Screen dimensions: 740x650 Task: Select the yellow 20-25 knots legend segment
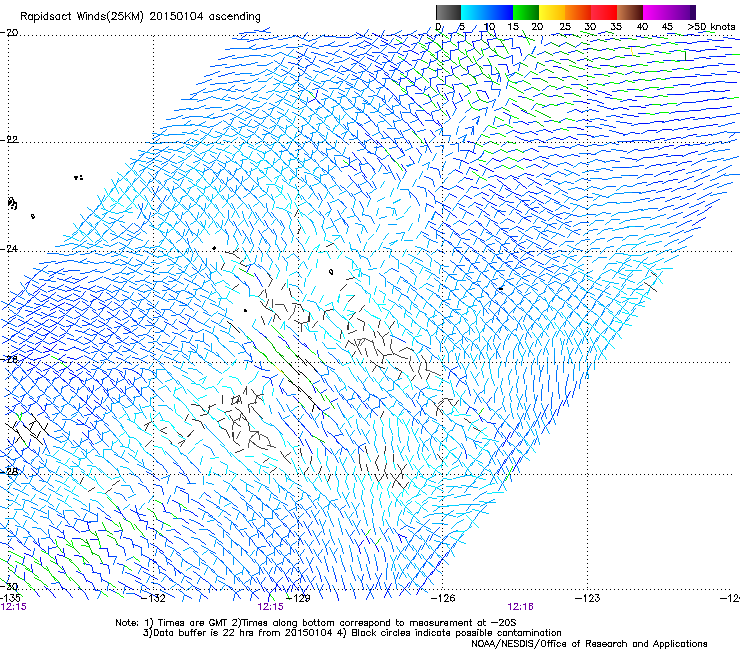click(552, 12)
